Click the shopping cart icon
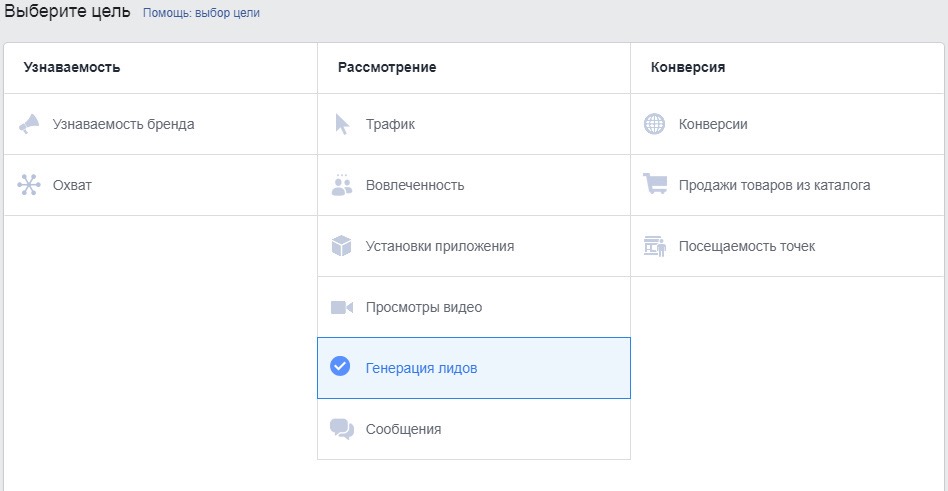The height and width of the screenshot is (491, 948). coord(655,185)
